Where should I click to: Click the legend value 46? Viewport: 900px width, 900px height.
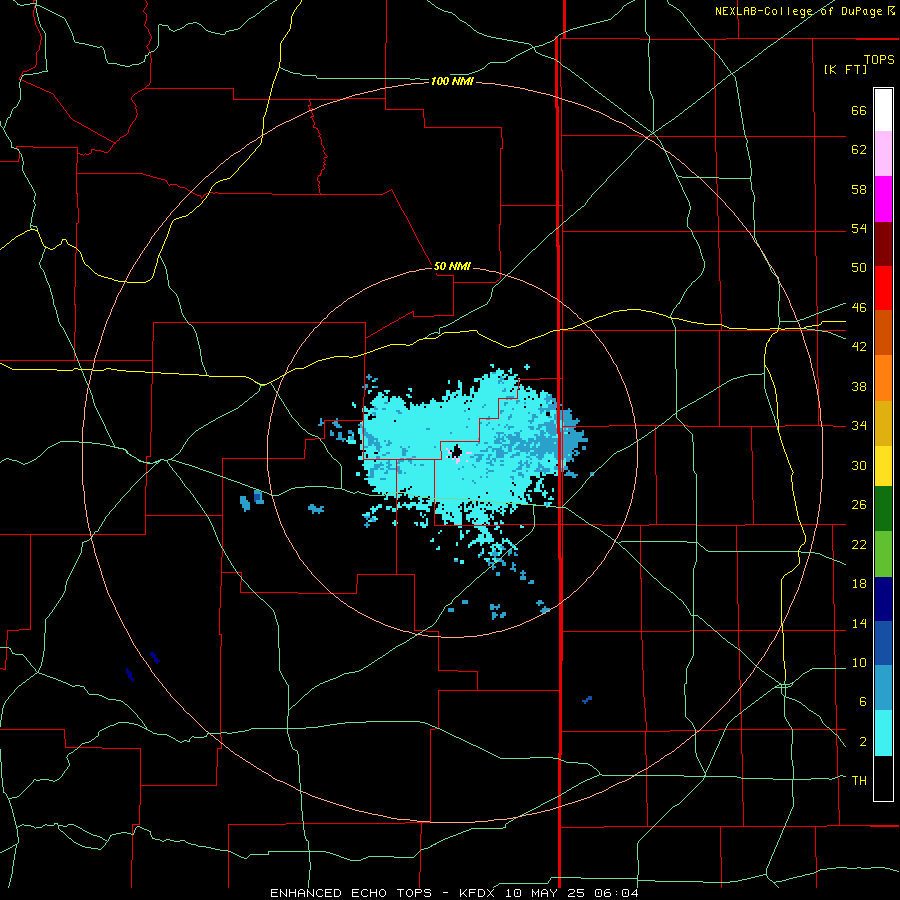click(x=859, y=308)
